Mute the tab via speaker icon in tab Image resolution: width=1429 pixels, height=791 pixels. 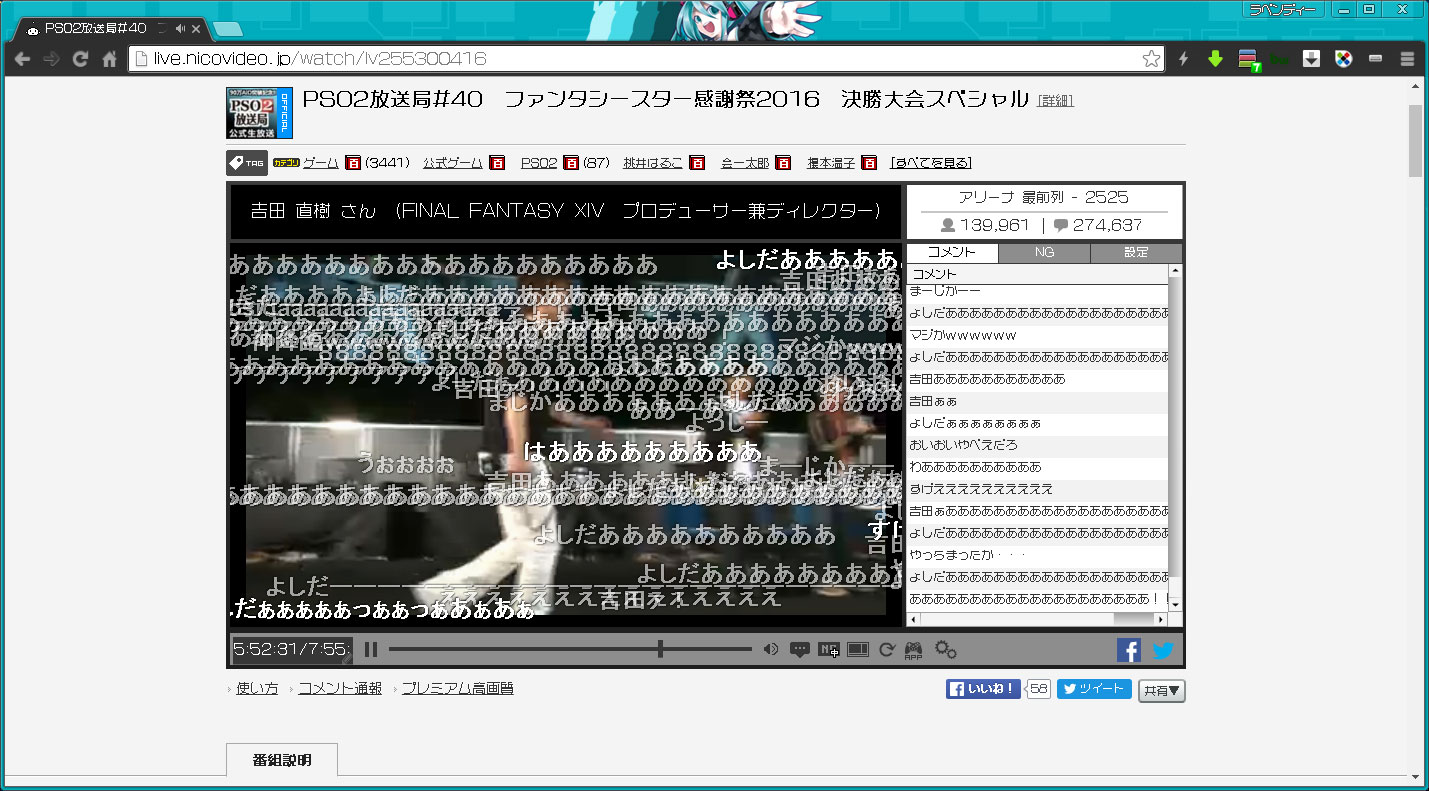[x=179, y=28]
